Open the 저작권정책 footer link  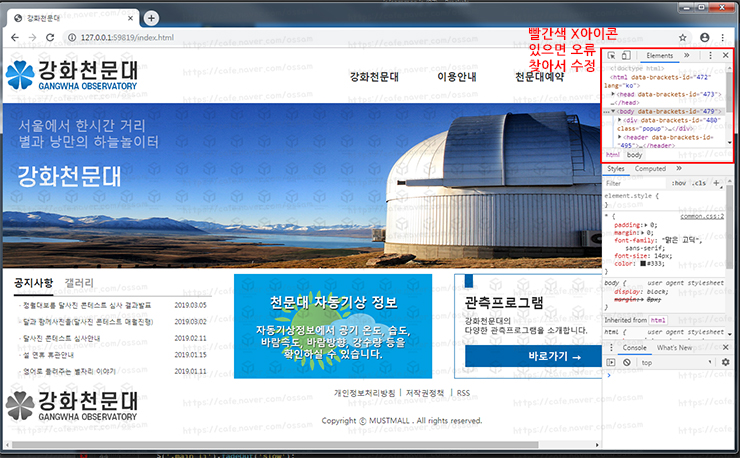coord(425,393)
